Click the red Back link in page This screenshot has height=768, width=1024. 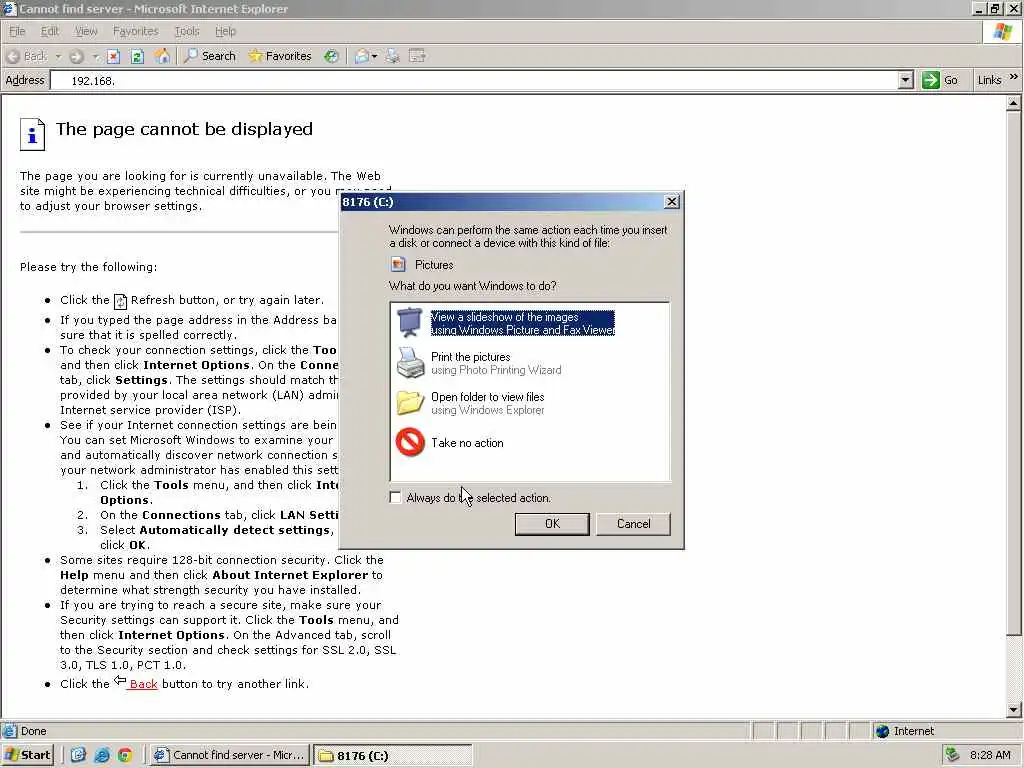[143, 684]
